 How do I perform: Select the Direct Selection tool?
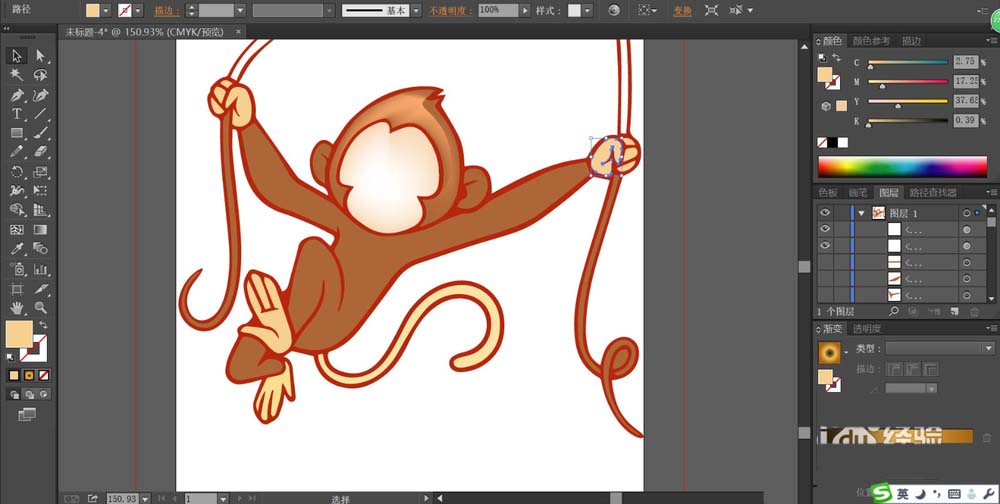[x=41, y=56]
